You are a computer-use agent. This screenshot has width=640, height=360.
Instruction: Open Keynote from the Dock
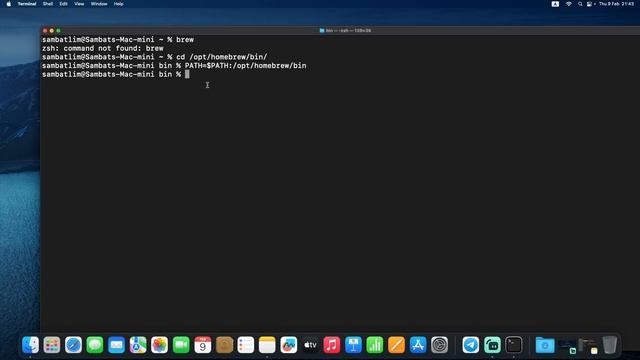[353, 345]
